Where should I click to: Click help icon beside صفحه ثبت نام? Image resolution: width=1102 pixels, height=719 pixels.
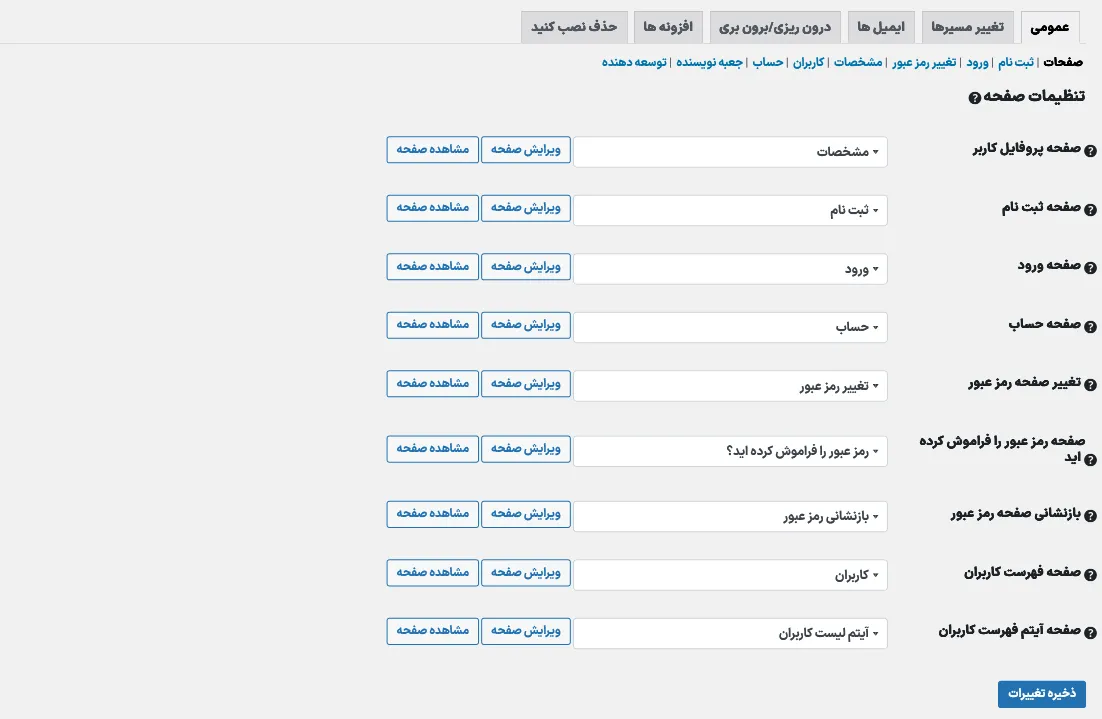[x=1090, y=209]
